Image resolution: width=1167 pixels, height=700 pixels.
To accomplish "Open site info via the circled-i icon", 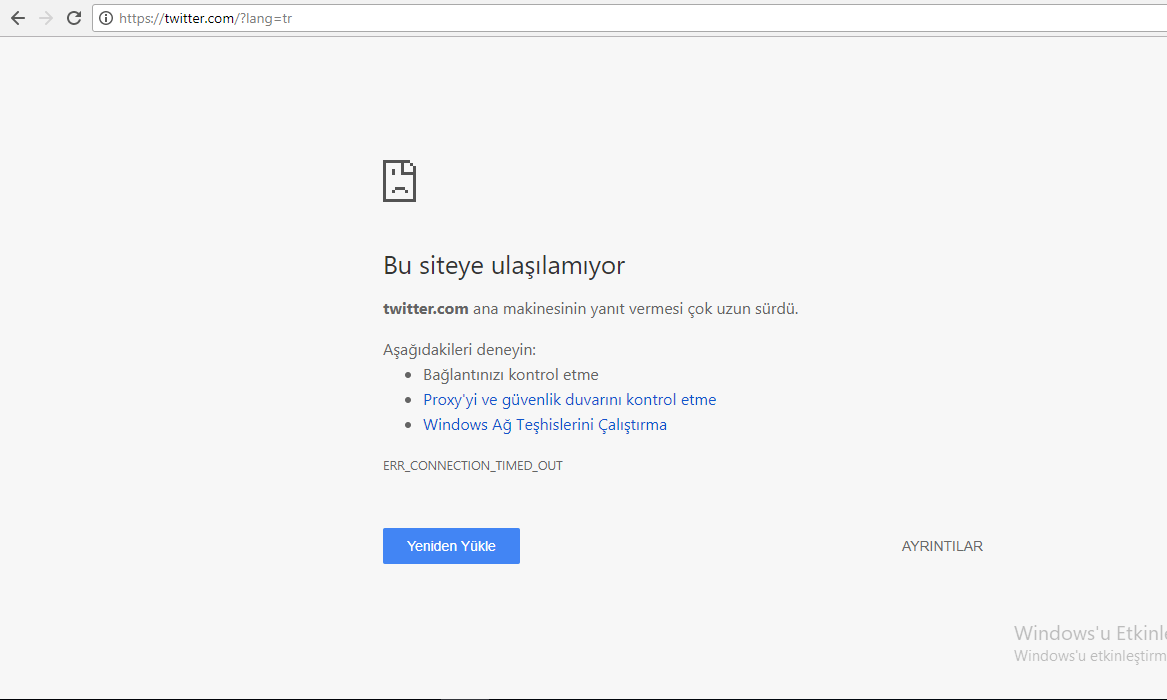I will point(105,17).
